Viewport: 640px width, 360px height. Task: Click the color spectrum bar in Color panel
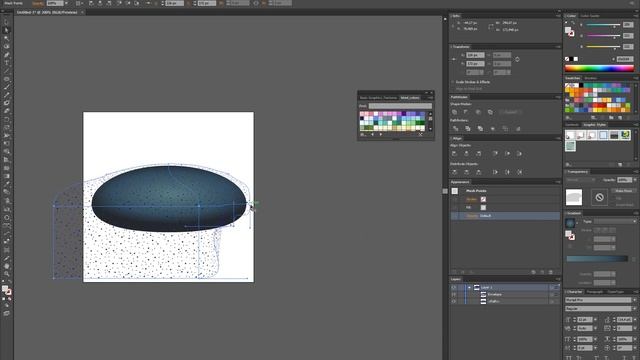pyautogui.click(x=599, y=69)
